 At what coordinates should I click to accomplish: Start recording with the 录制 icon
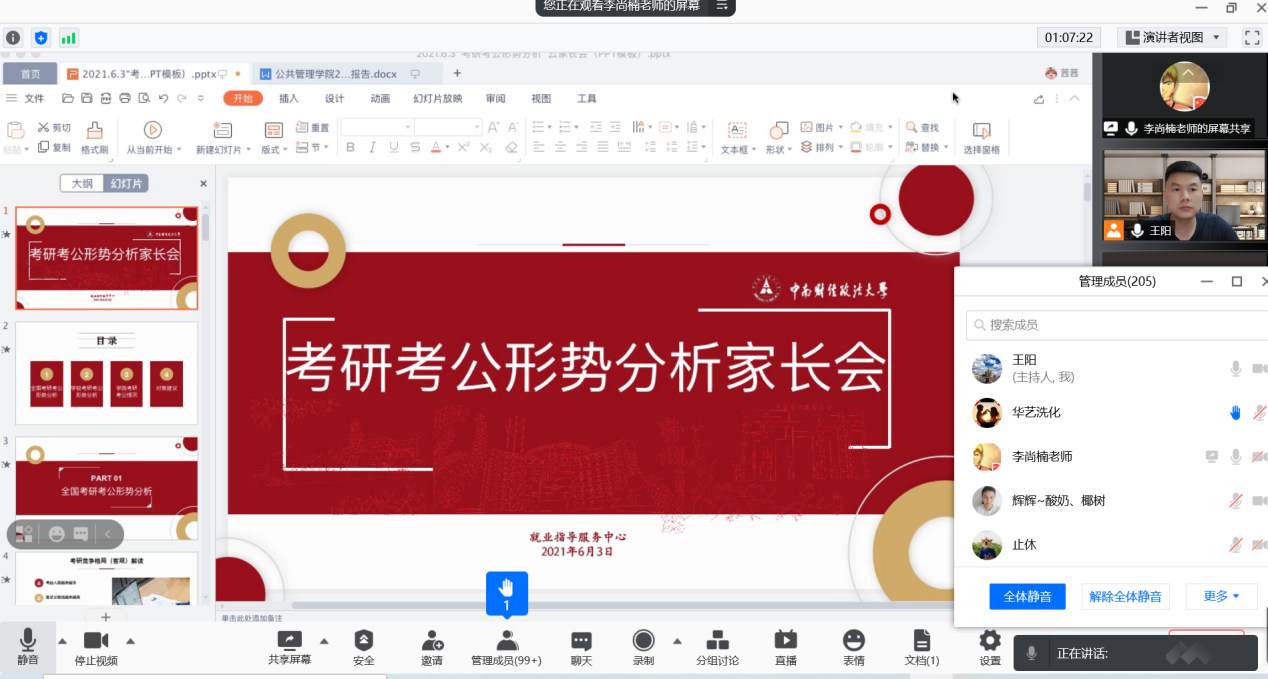click(x=643, y=641)
